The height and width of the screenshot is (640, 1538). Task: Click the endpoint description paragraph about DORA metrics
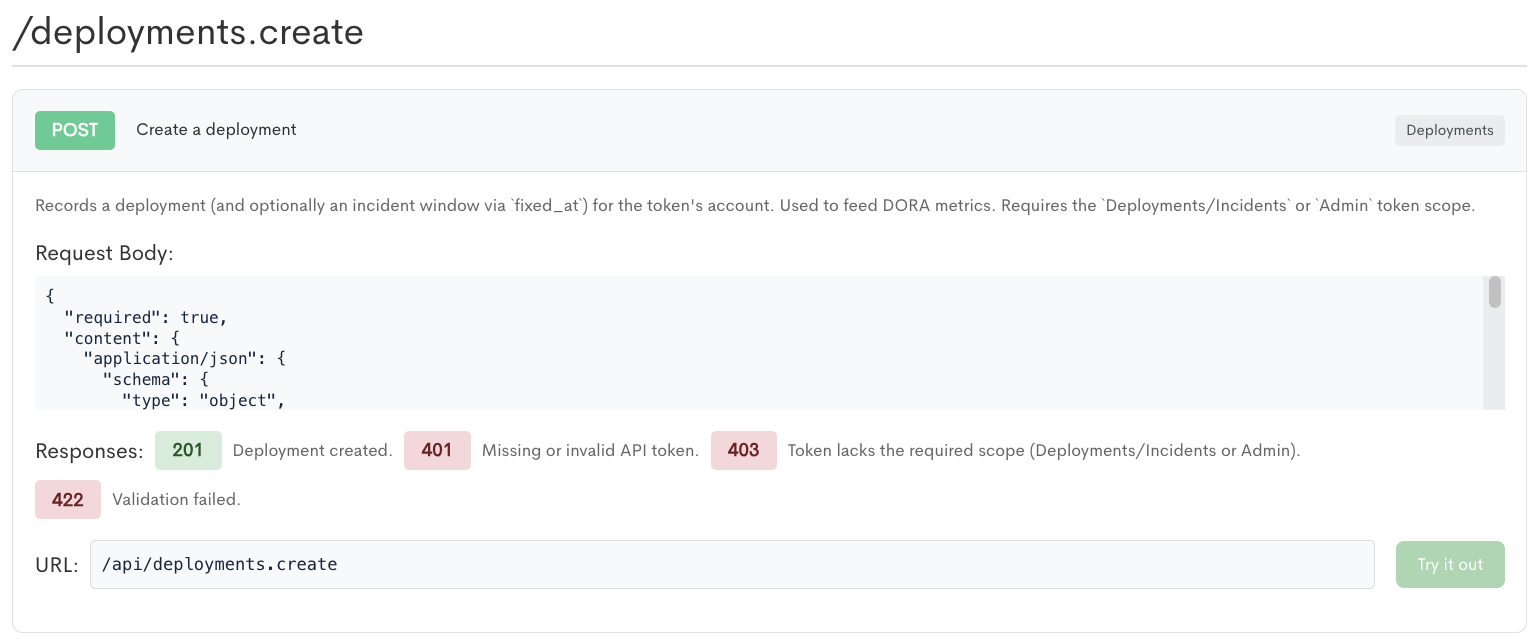click(755, 206)
